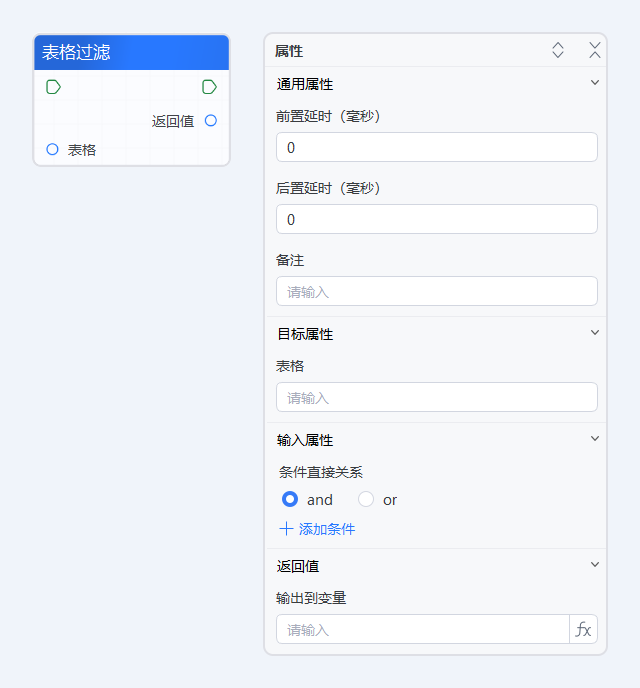The height and width of the screenshot is (688, 640).
Task: Select the "or" radio button
Action: 366,499
